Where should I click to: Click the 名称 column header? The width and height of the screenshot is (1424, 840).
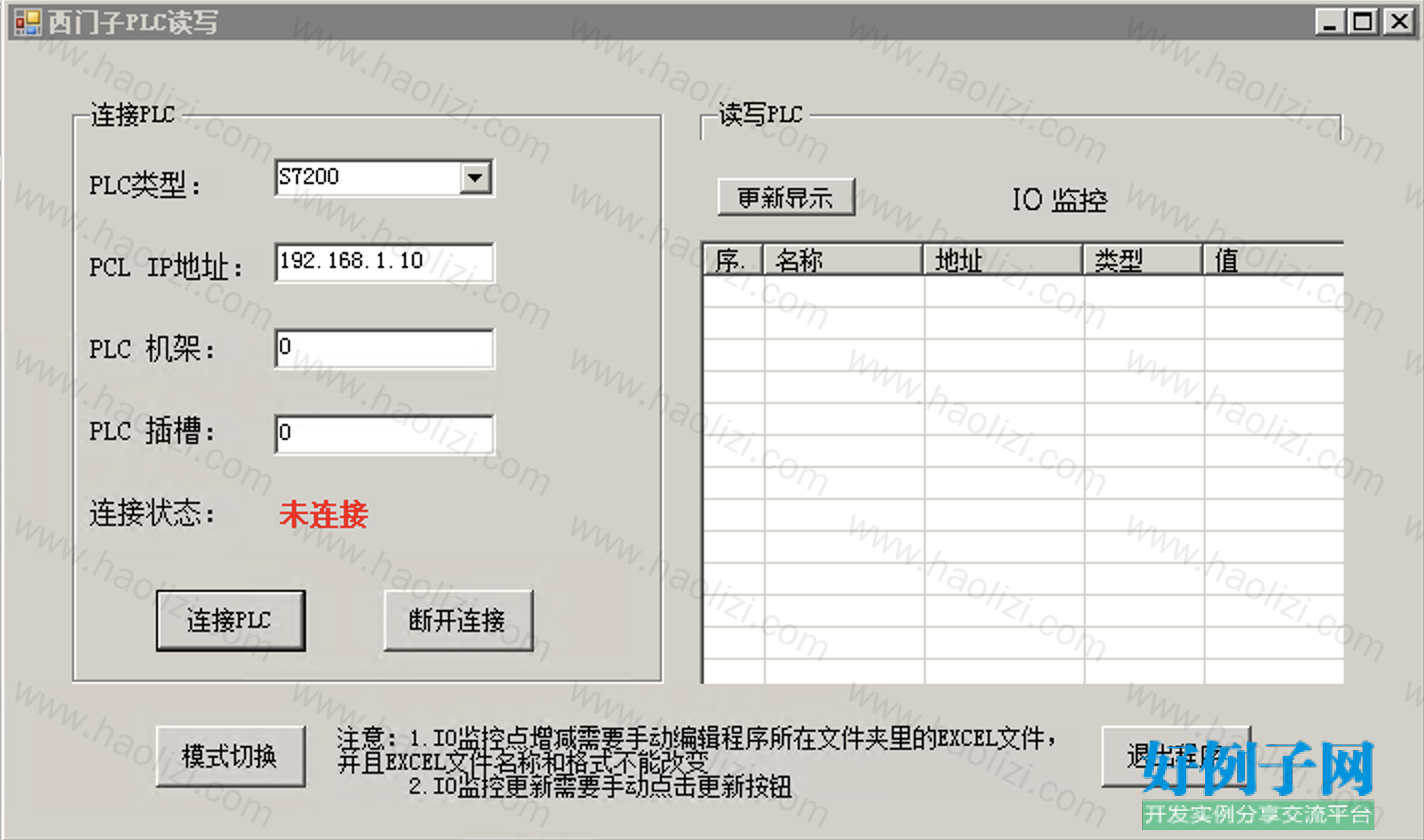pos(844,260)
